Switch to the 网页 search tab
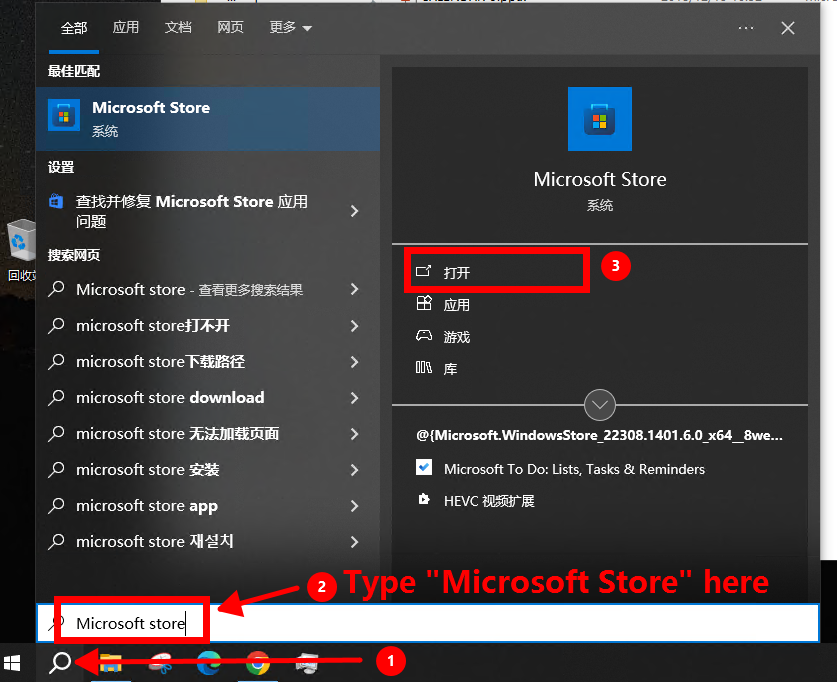Image resolution: width=837 pixels, height=682 pixels. pyautogui.click(x=230, y=28)
